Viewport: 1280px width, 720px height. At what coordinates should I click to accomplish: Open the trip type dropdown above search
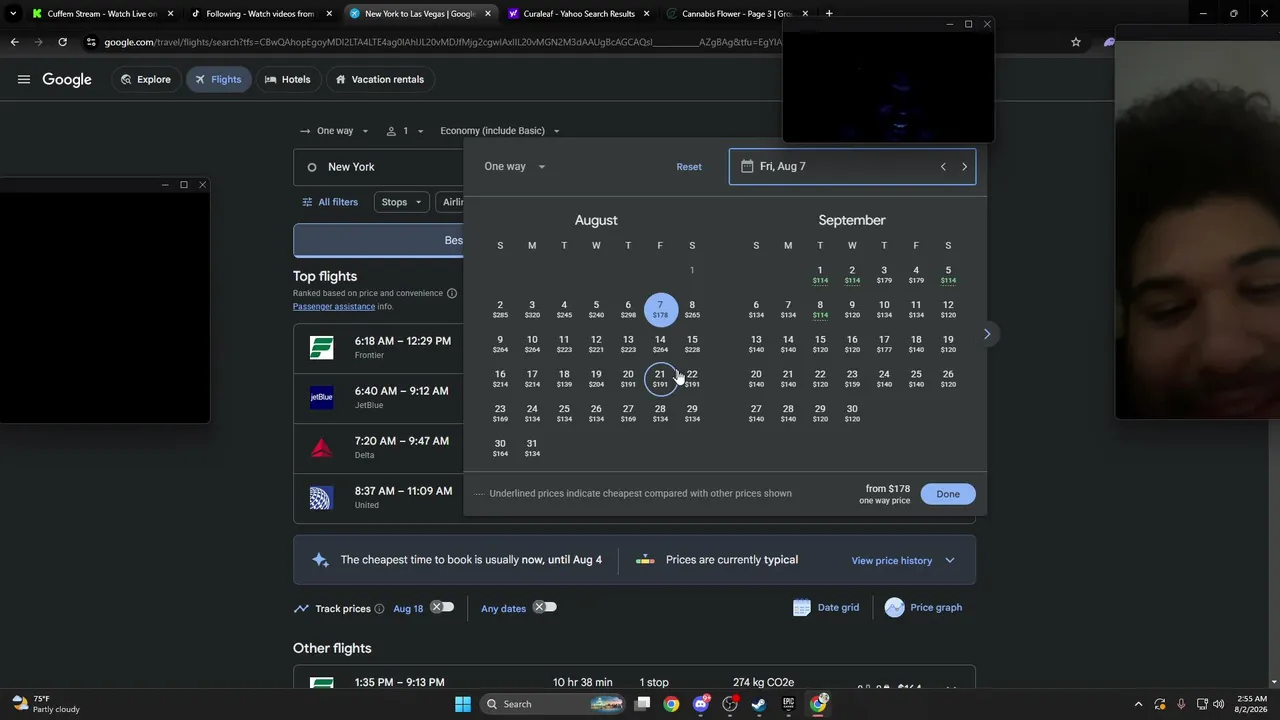pyautogui.click(x=334, y=131)
